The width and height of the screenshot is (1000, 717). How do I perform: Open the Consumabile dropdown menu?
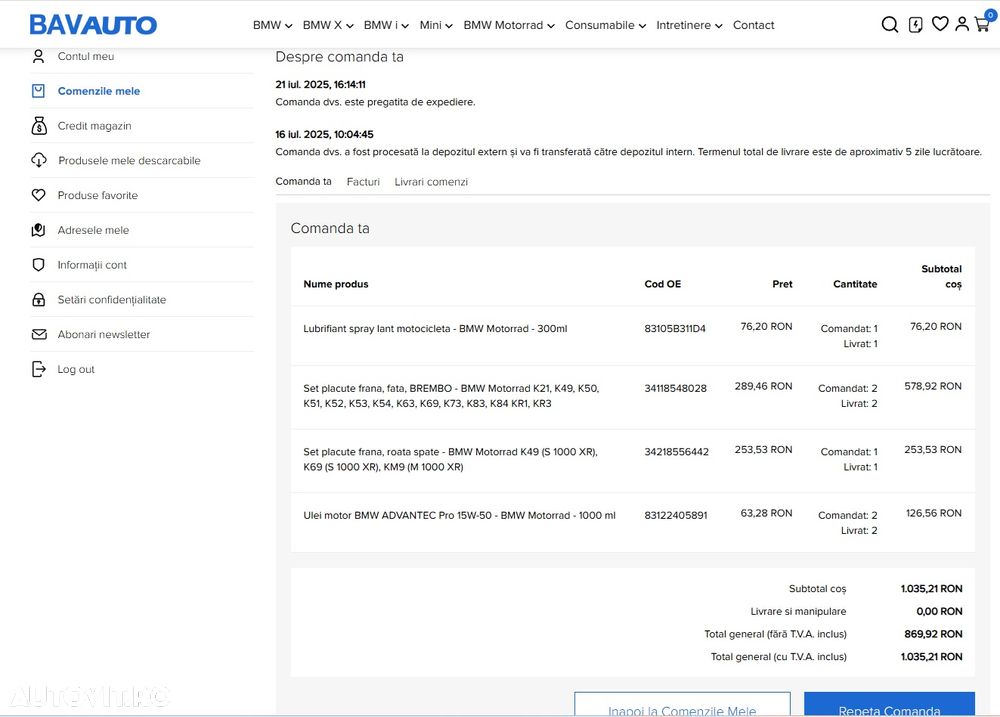point(605,25)
